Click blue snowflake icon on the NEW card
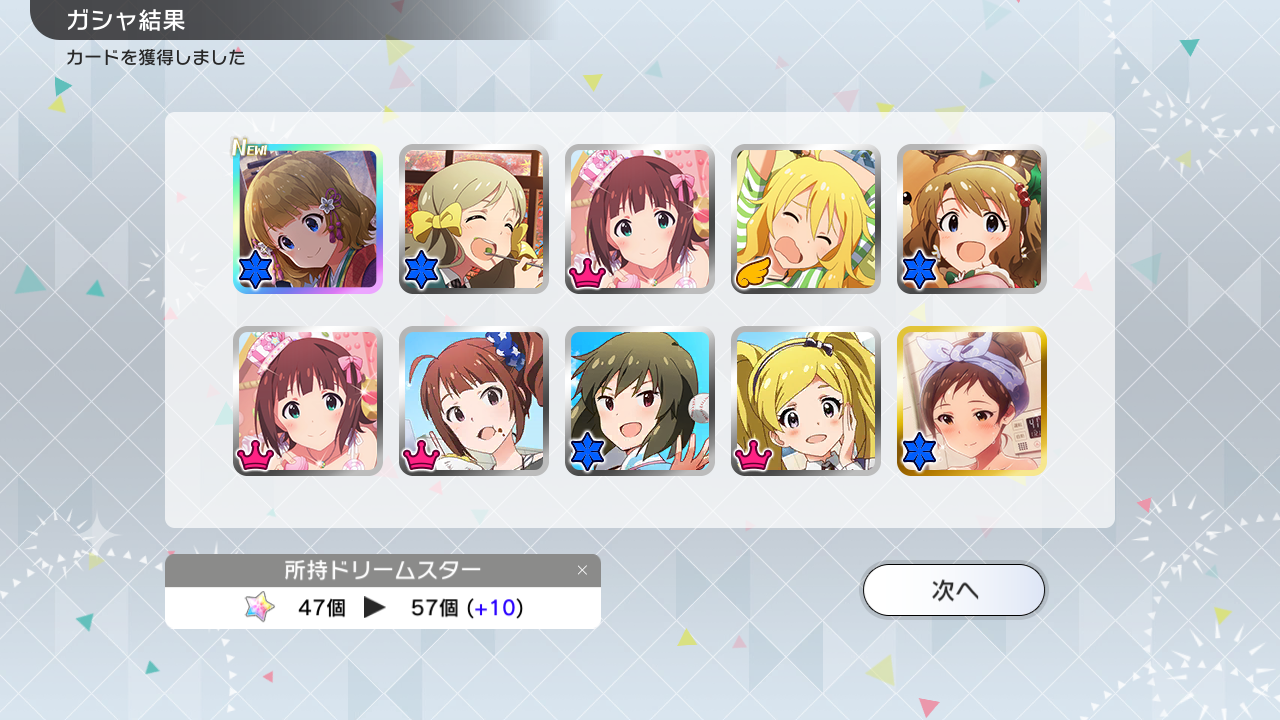1280x720 pixels. [x=256, y=271]
